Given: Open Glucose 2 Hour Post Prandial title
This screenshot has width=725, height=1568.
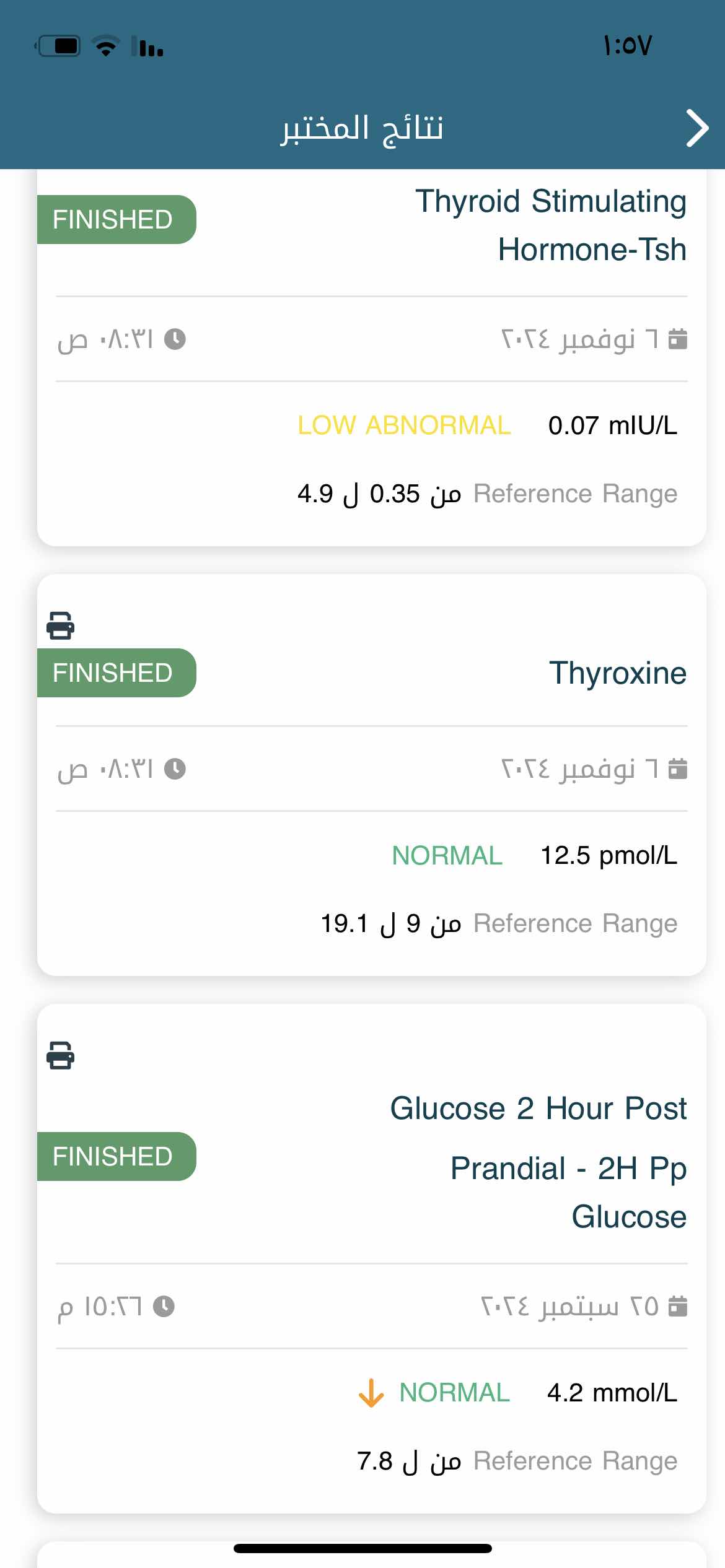Looking at the screenshot, I should (x=538, y=1162).
